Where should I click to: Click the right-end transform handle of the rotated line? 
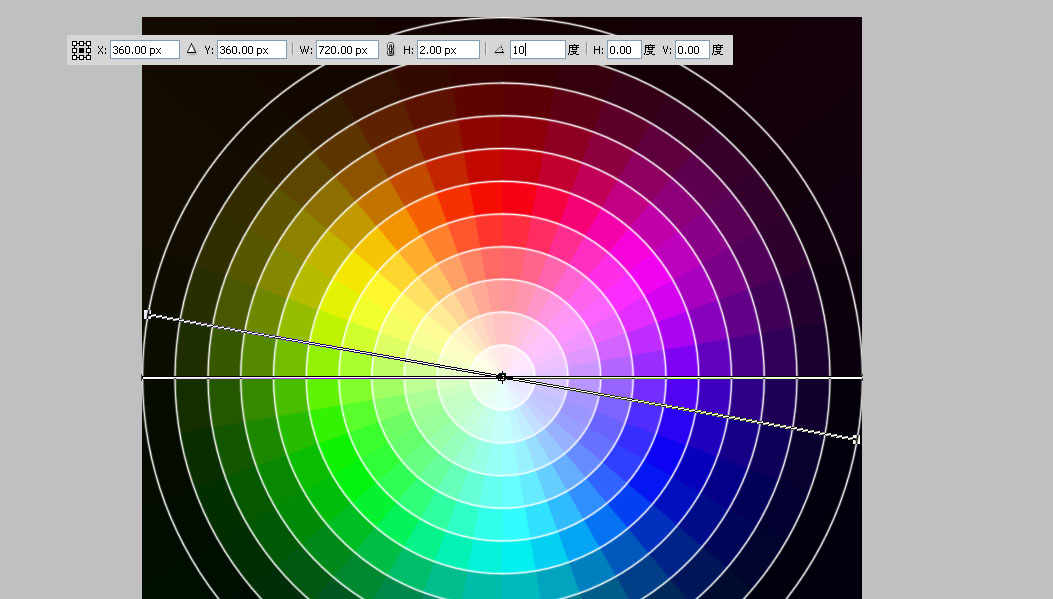tap(856, 439)
